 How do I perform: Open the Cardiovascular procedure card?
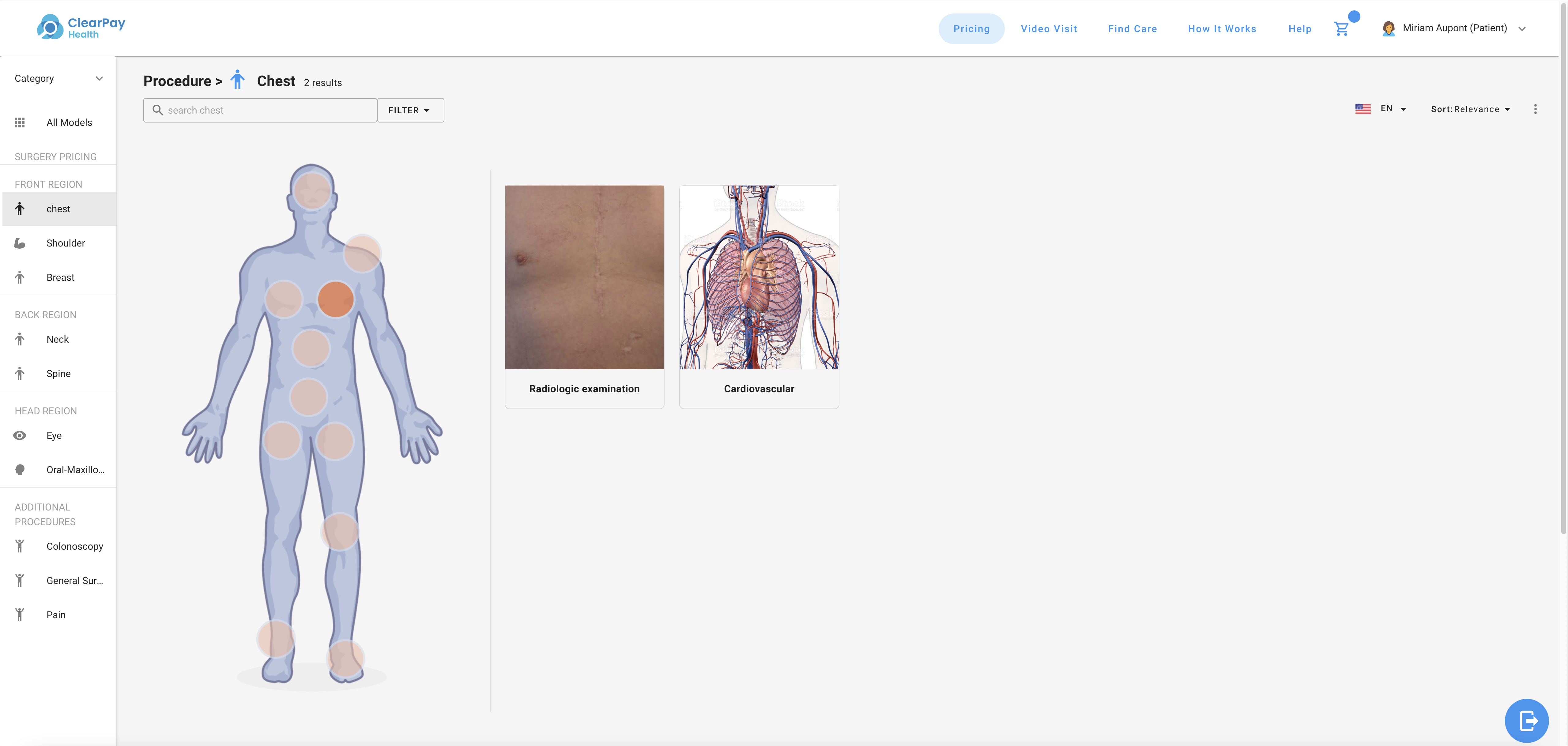(759, 296)
